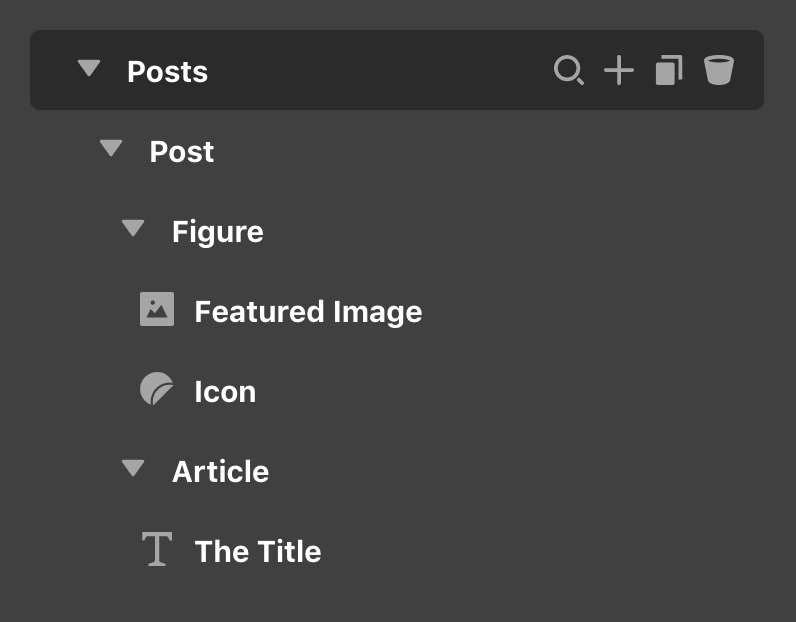796x622 pixels.
Task: Click the Featured Image picture icon
Action: point(157,309)
